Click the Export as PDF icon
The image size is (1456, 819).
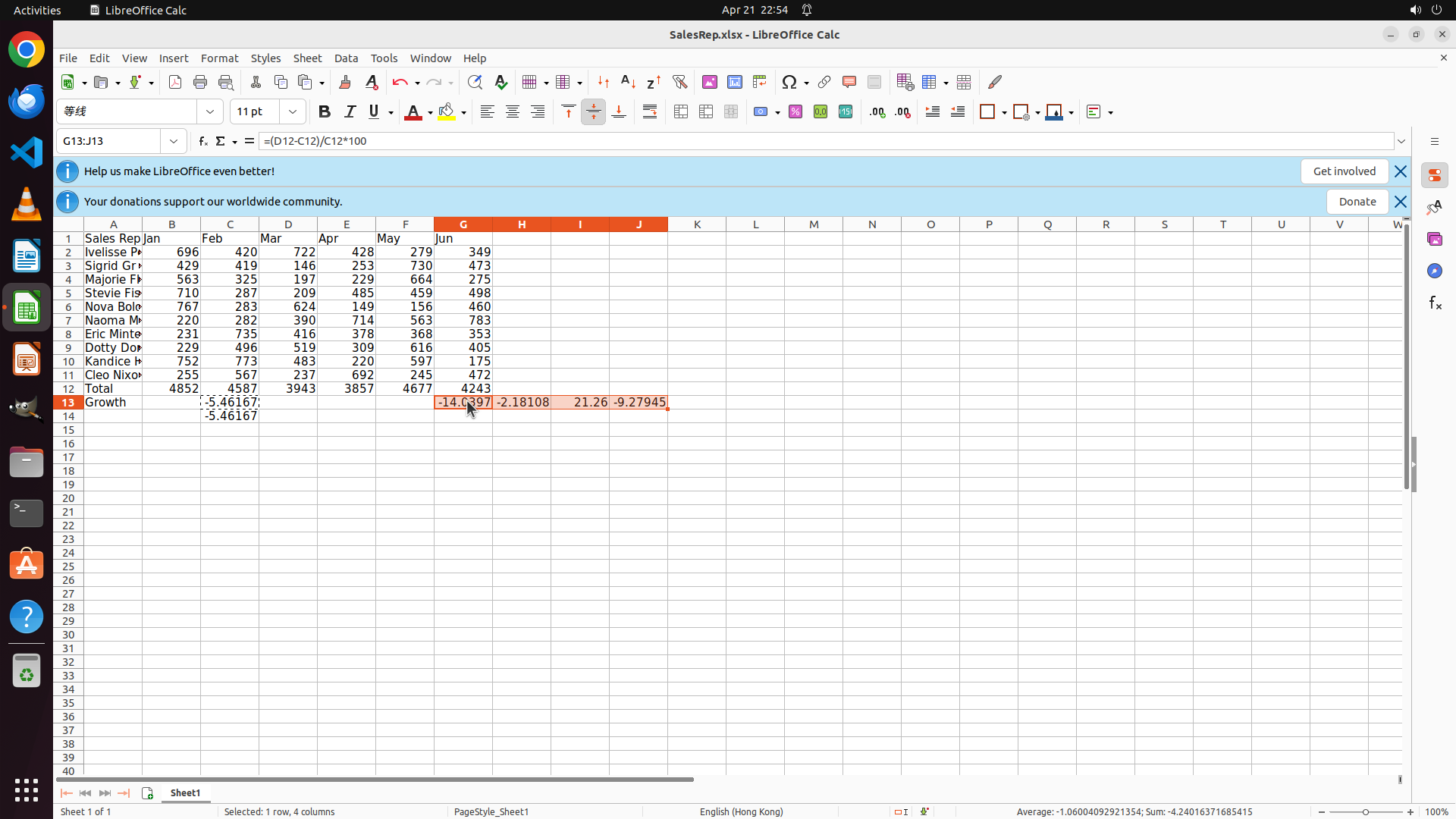coord(175,82)
